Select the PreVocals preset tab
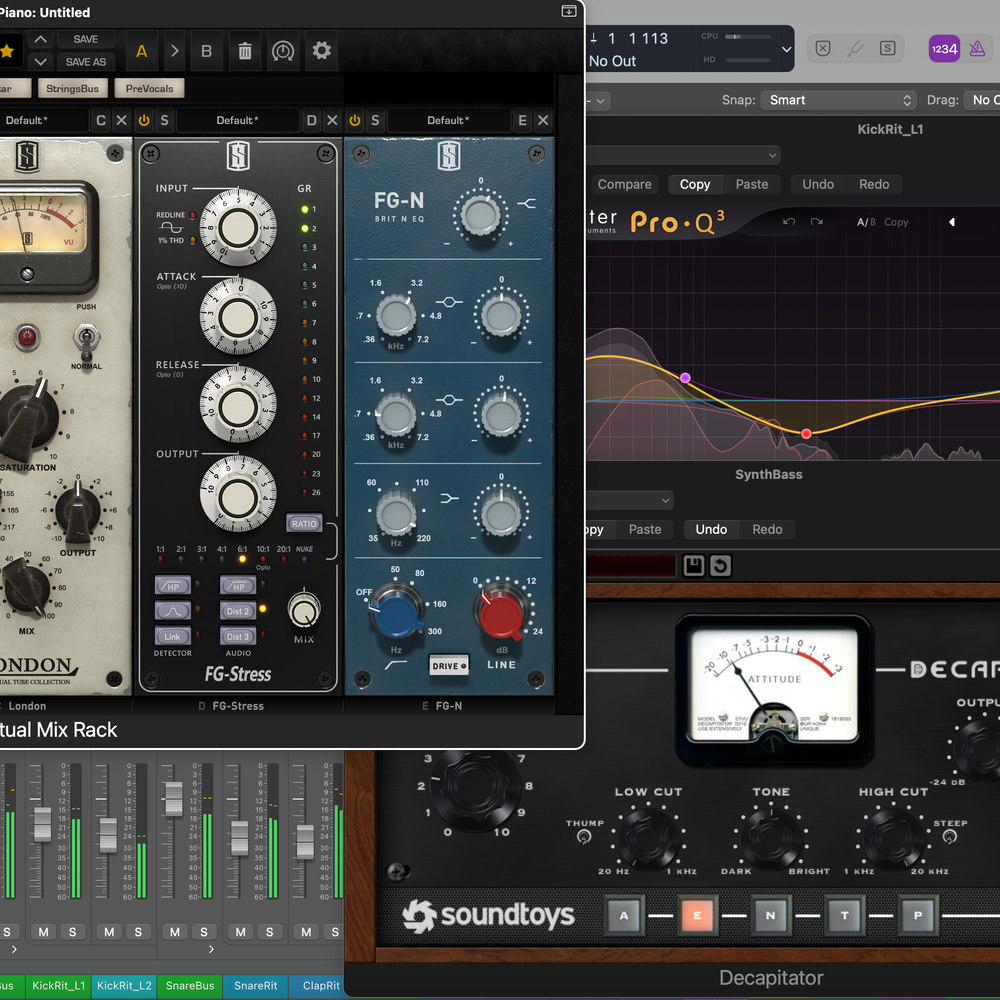 coord(149,88)
